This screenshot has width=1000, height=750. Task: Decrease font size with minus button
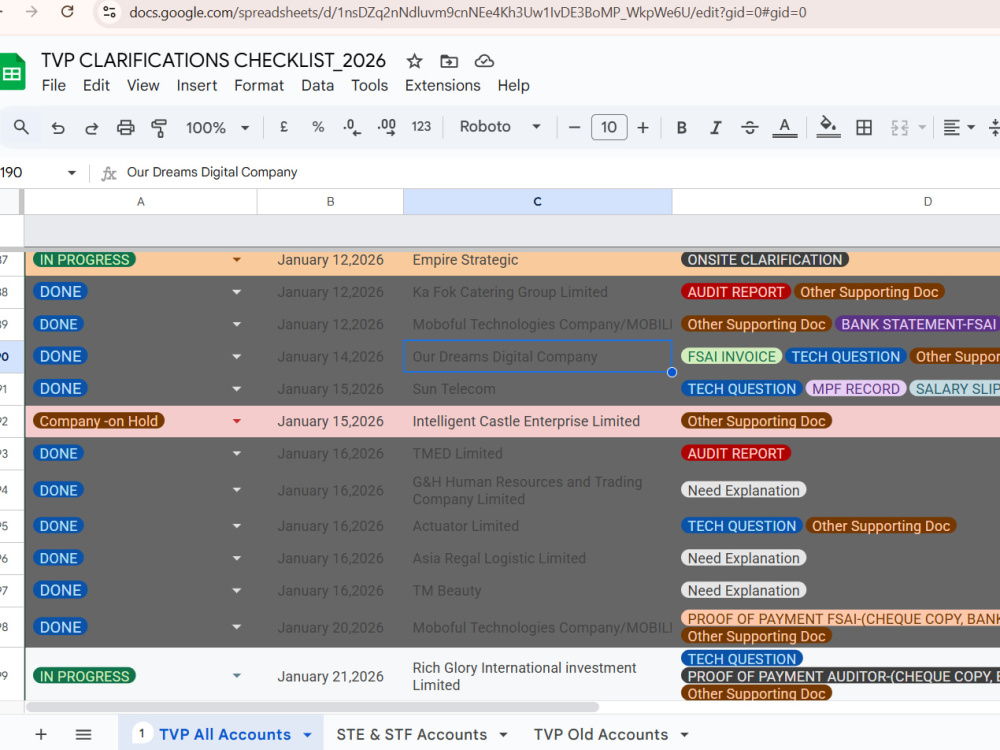574,127
